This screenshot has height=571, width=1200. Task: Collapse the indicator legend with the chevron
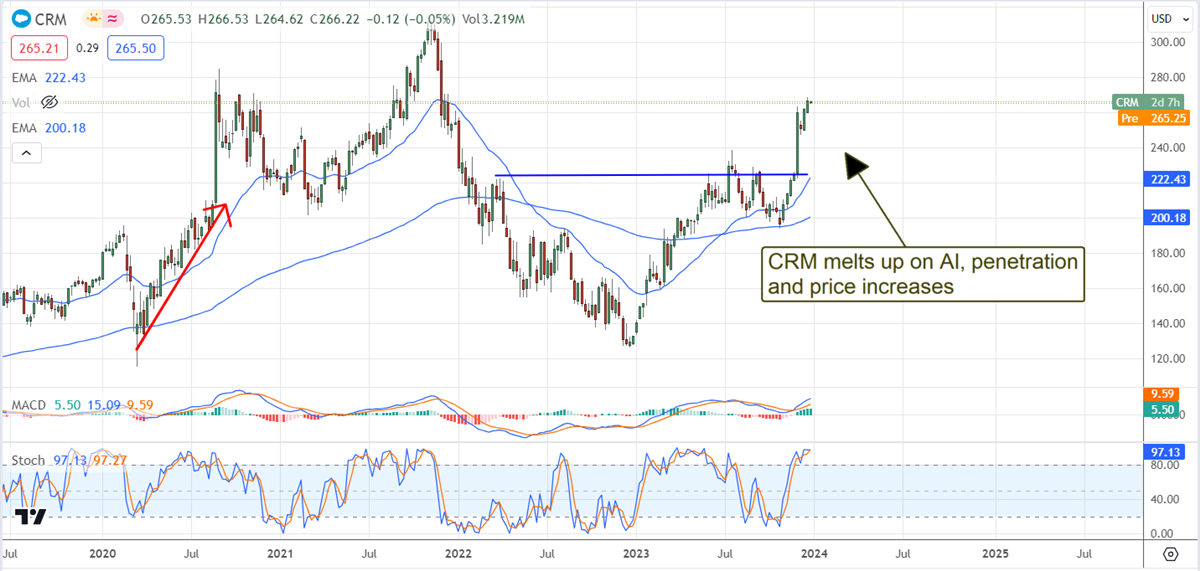(x=26, y=153)
